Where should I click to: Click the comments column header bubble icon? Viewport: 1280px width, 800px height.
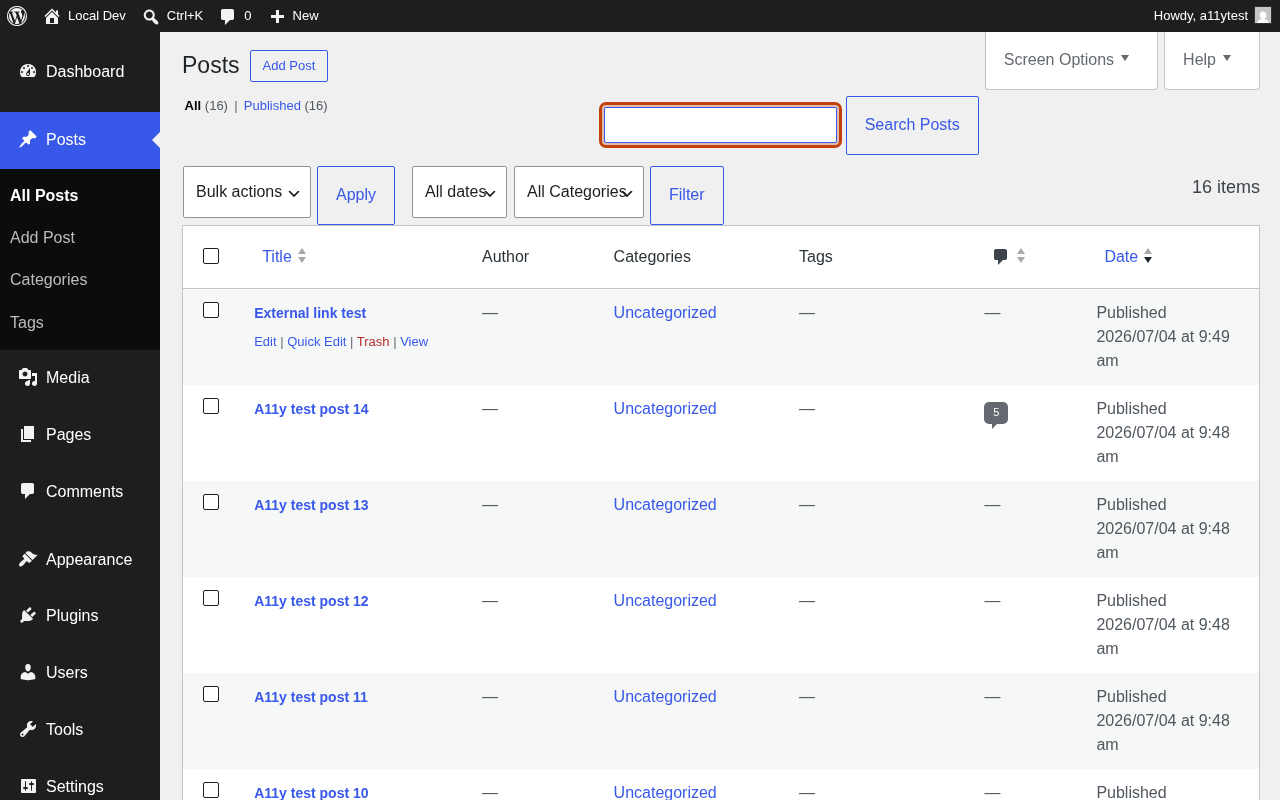1000,257
